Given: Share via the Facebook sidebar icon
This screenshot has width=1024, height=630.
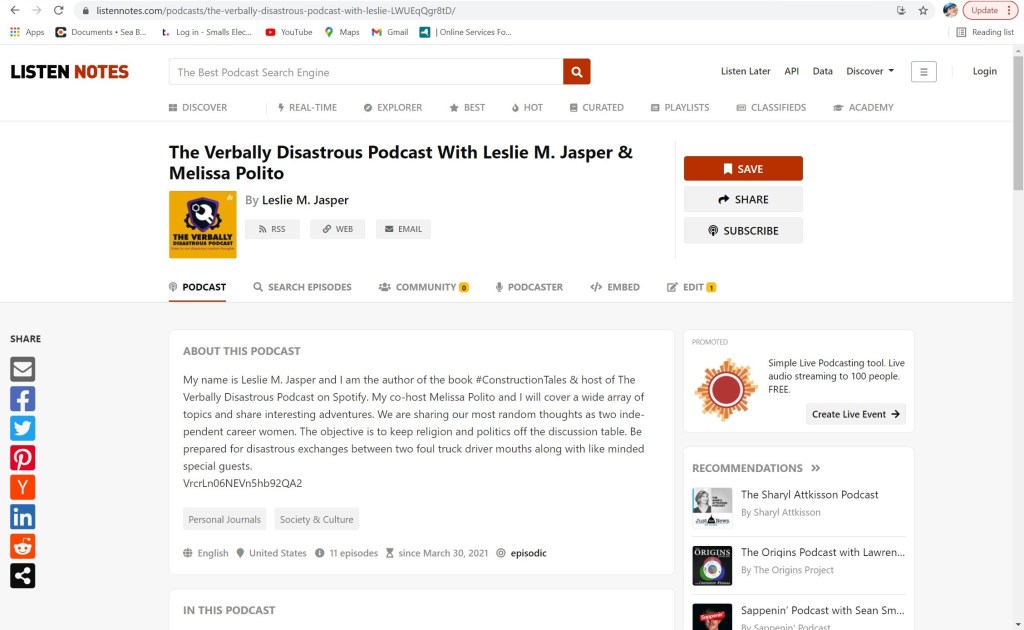Looking at the screenshot, I should [22, 399].
